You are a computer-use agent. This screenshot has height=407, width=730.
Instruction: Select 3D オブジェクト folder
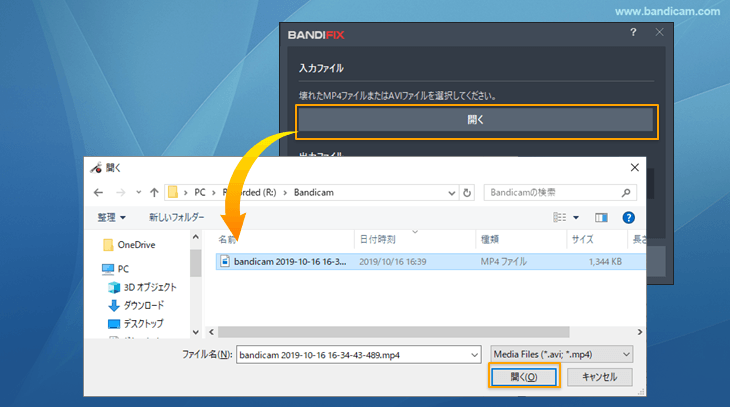[x=142, y=287]
